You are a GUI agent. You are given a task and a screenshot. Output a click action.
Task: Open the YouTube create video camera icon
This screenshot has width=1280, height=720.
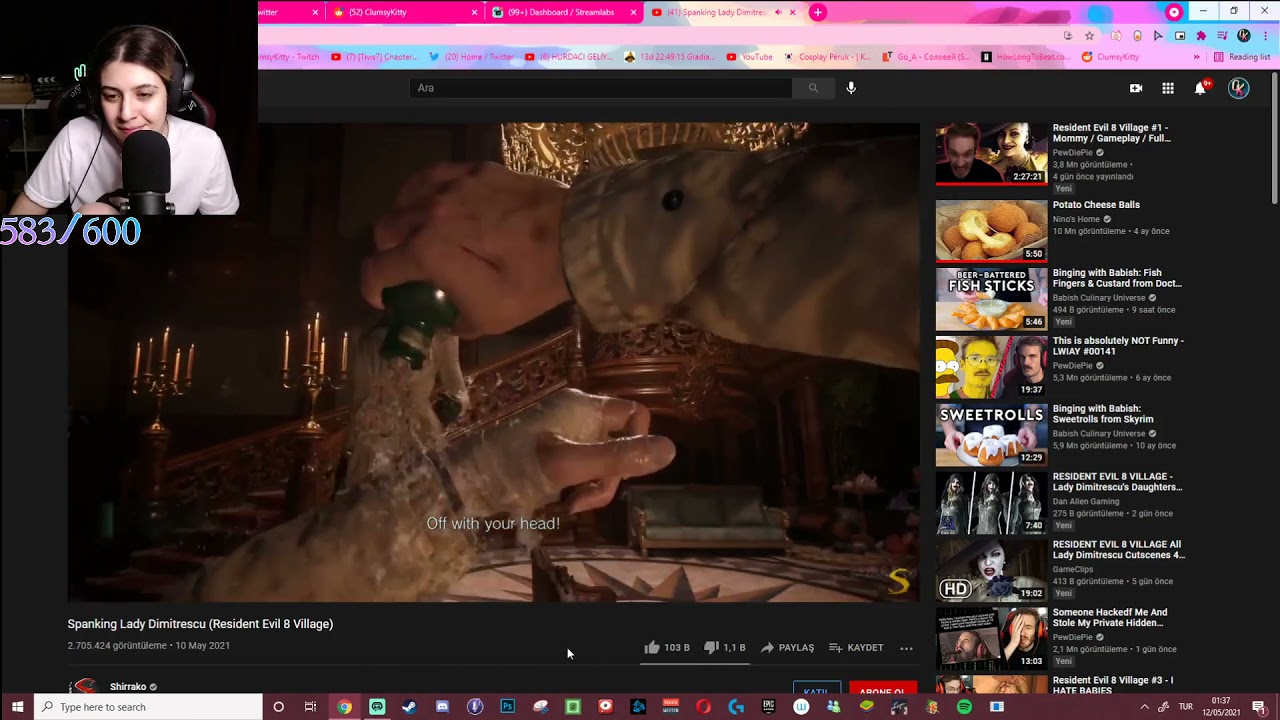pos(1136,88)
